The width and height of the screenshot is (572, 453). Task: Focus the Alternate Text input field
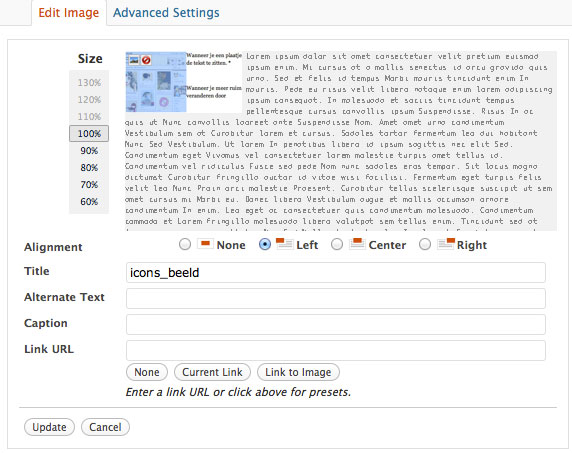click(336, 298)
